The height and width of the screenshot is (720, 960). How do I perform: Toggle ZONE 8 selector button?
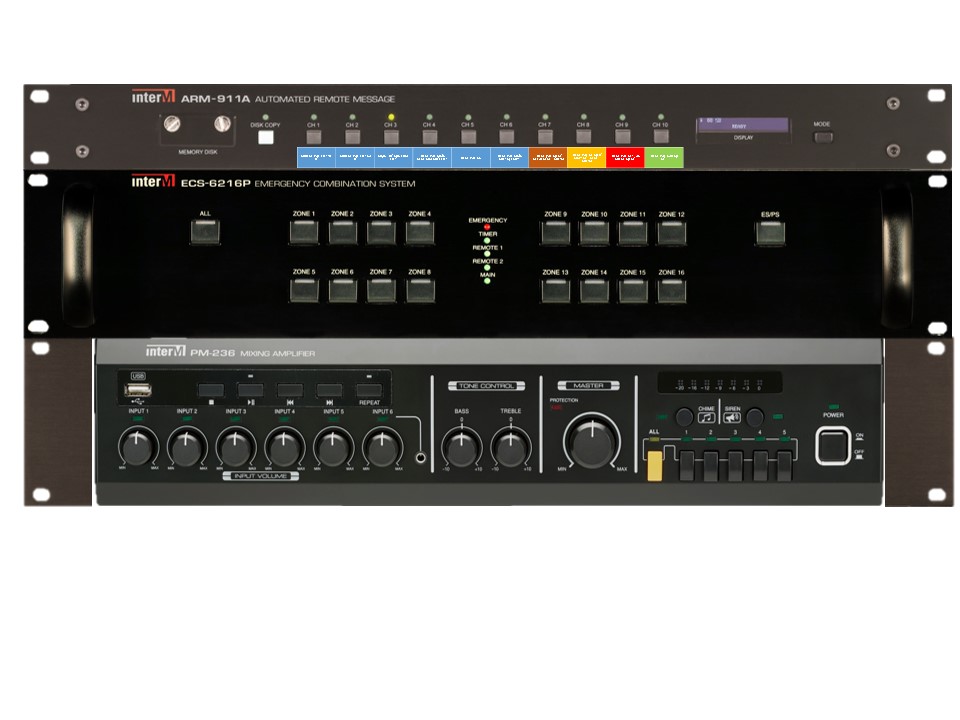420,290
